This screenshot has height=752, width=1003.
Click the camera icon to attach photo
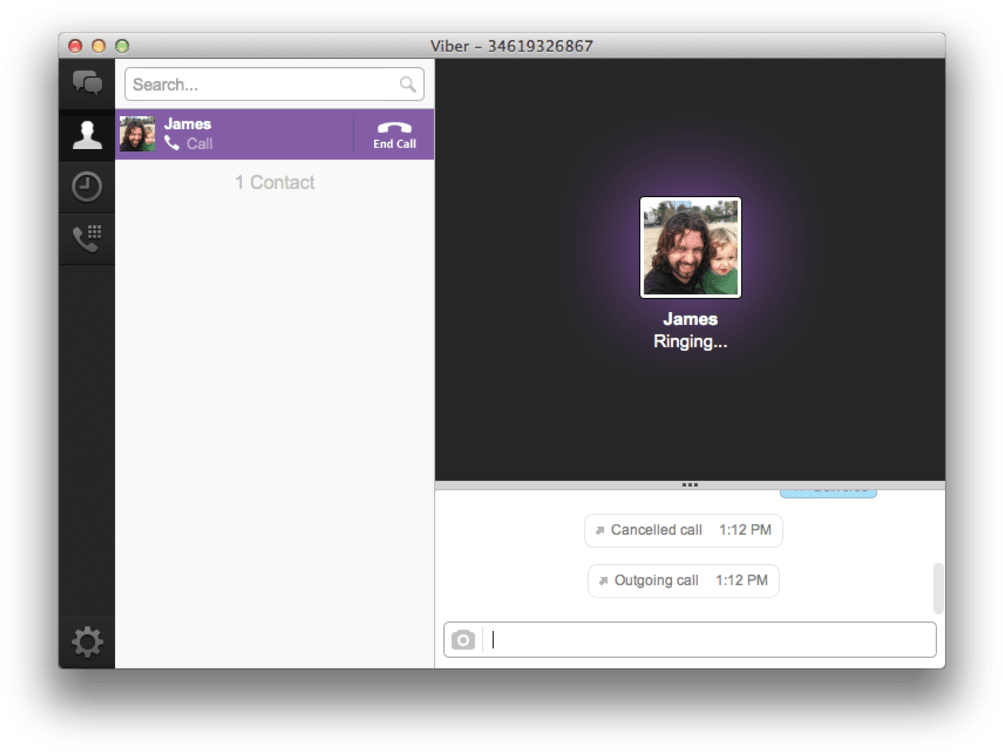[x=463, y=640]
